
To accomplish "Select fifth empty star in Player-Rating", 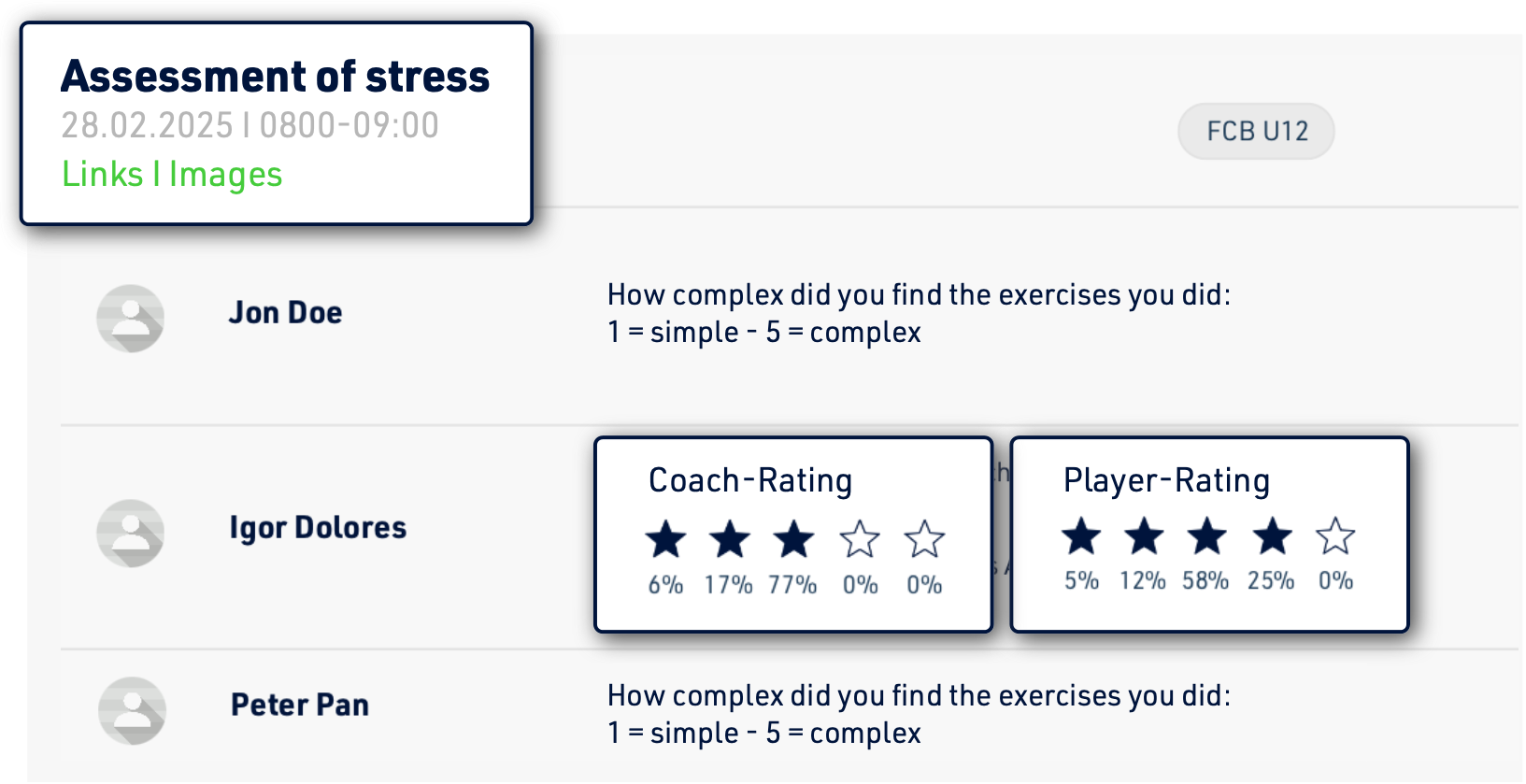I will coord(1335,536).
